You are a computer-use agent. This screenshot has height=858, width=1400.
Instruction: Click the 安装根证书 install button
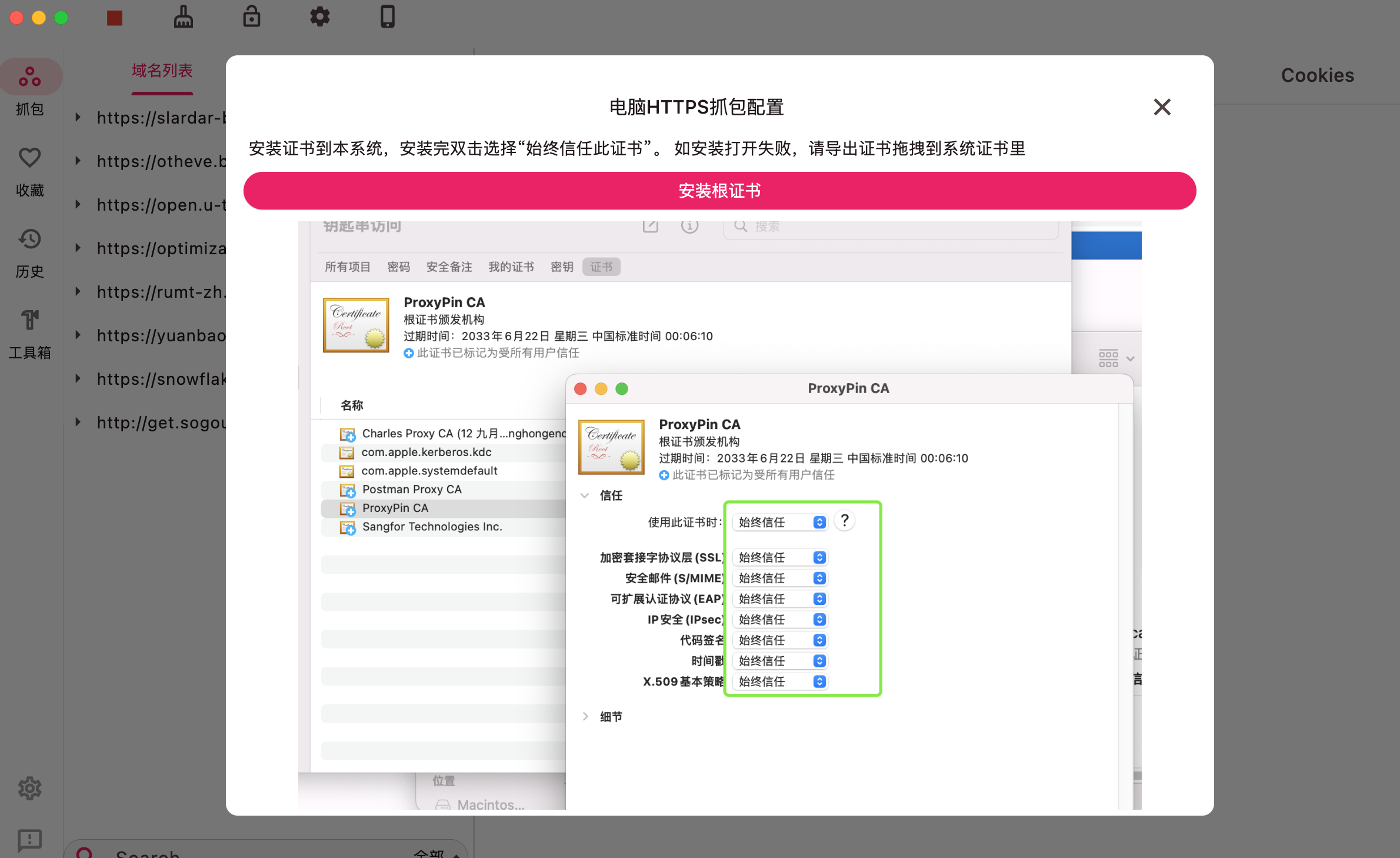[719, 191]
